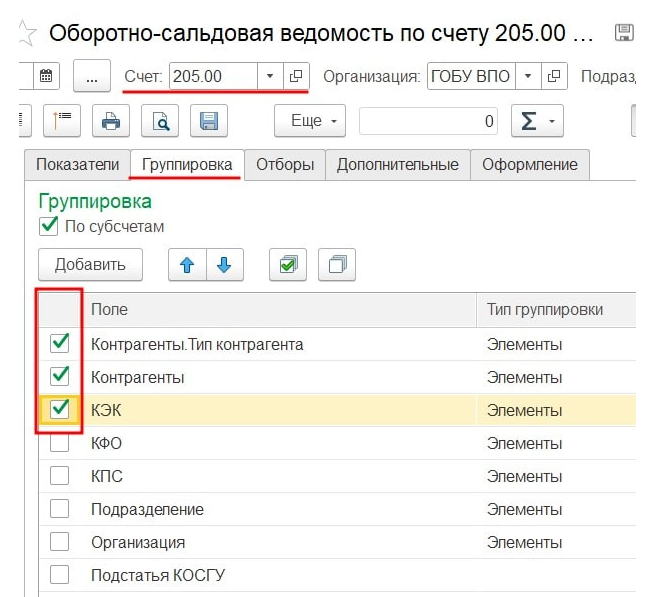Open the Оформление tab
Viewport: 647px width, 597px height.
[530, 165]
